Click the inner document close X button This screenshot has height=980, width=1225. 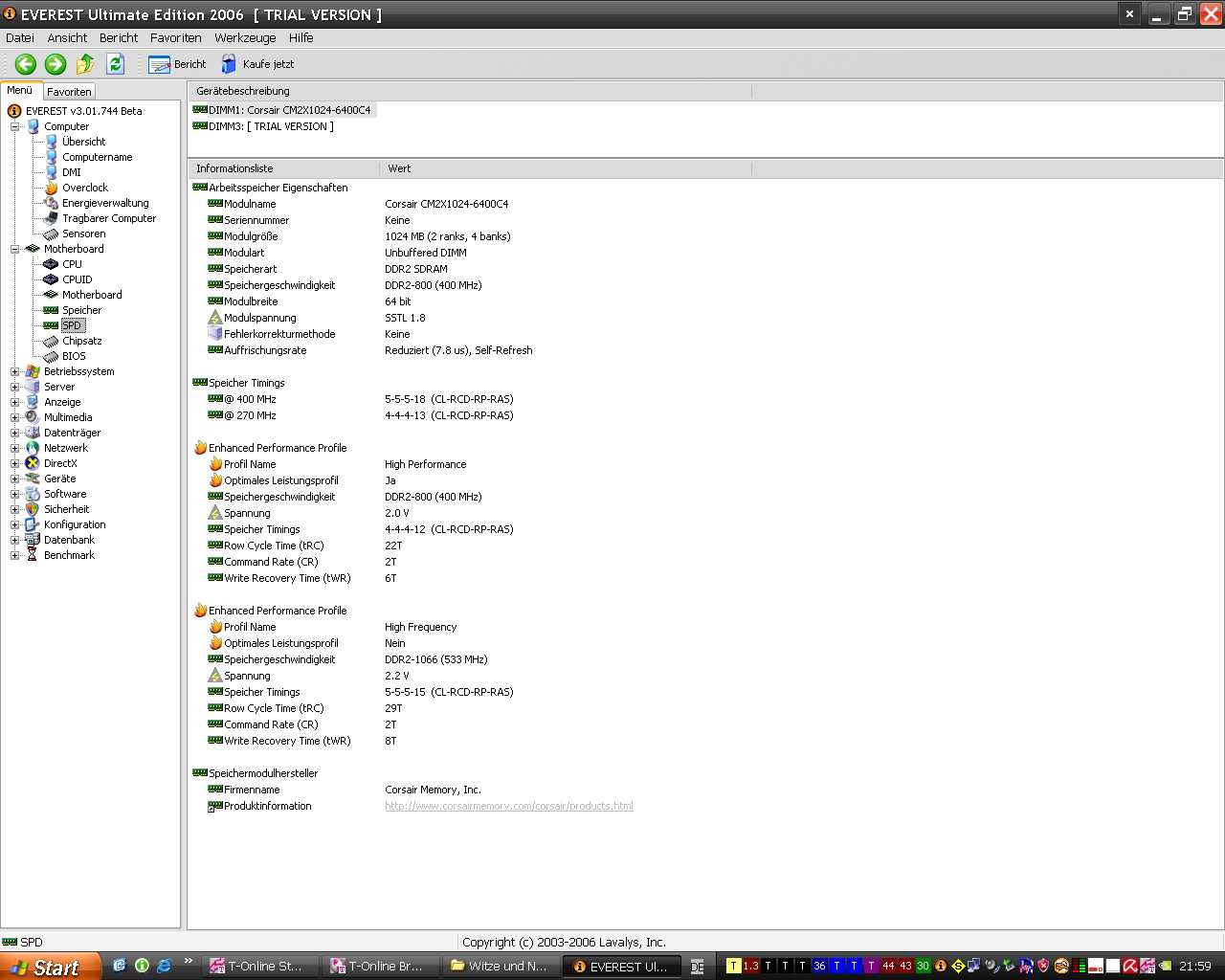pyautogui.click(x=1129, y=14)
